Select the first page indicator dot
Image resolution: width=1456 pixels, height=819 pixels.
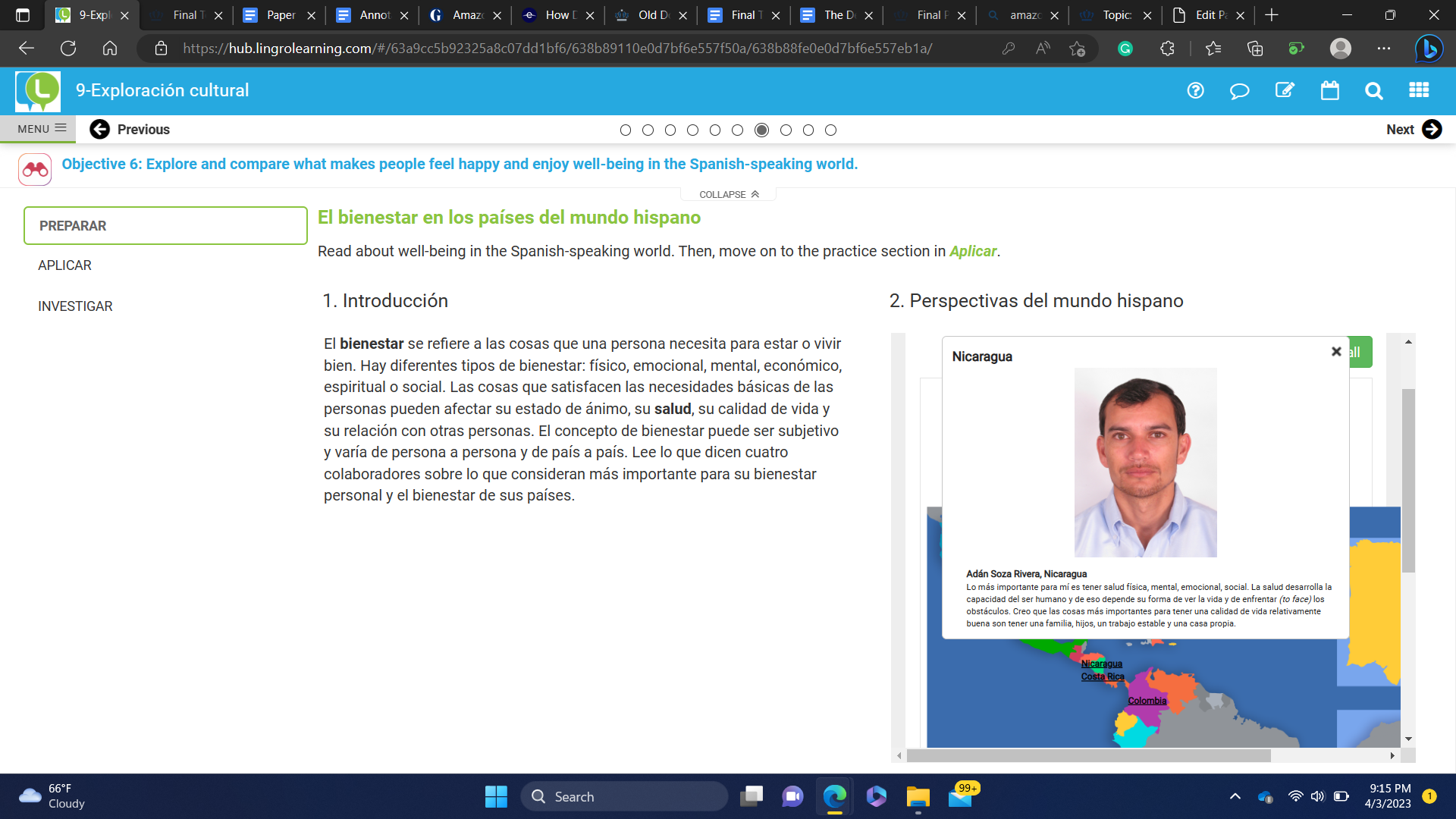[x=626, y=130]
